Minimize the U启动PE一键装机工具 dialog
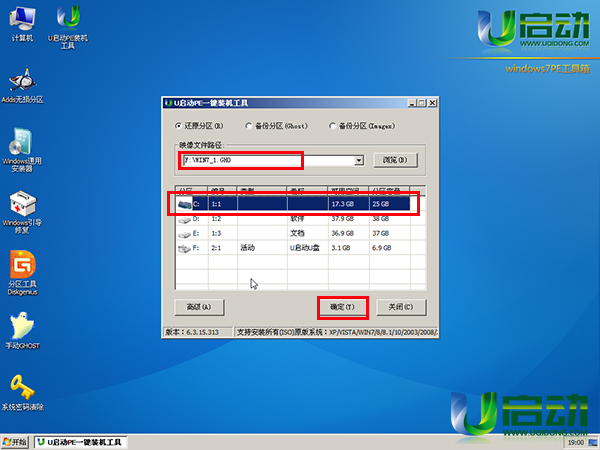The image size is (600, 450). click(x=412, y=103)
